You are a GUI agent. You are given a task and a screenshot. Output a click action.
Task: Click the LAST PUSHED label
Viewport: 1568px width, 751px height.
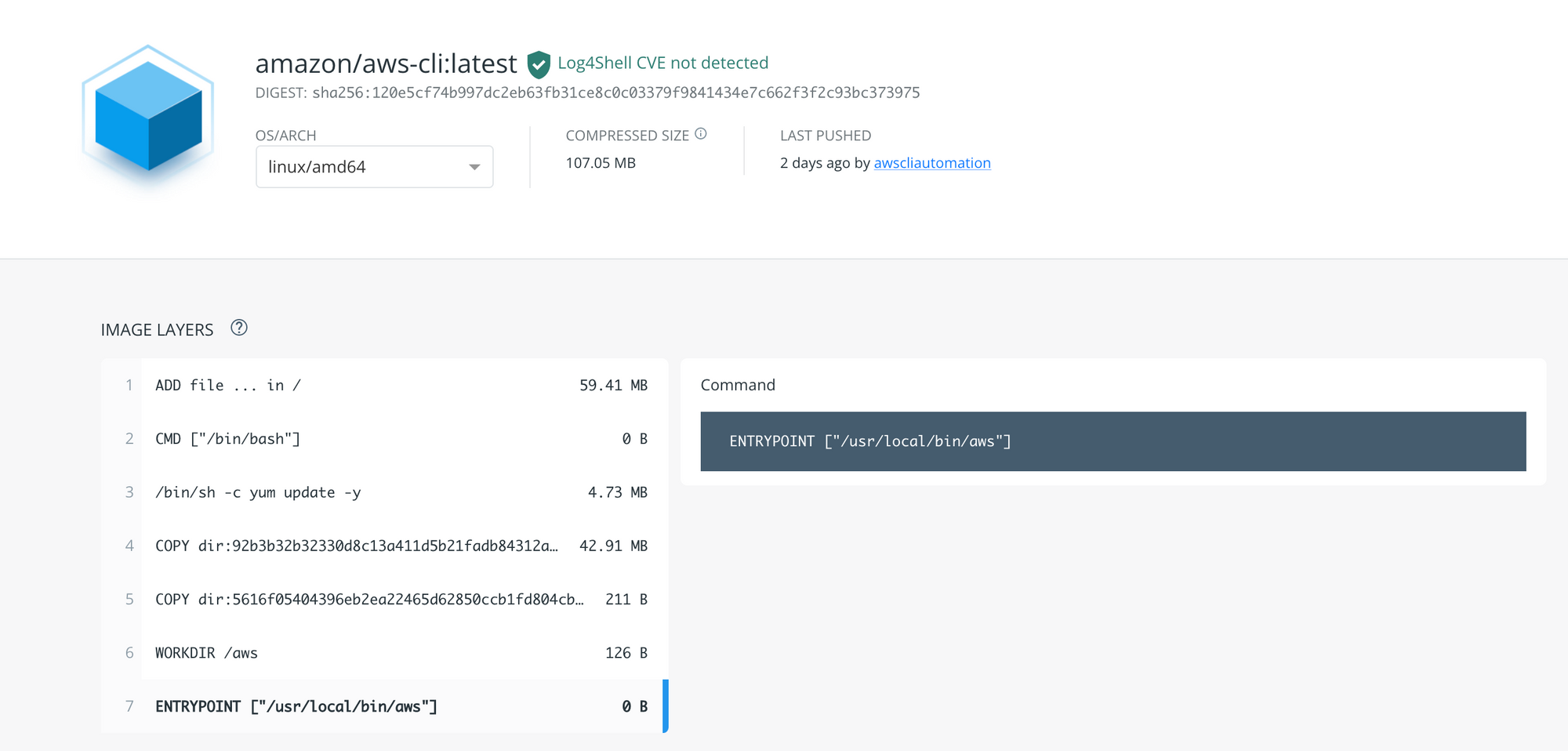coord(826,136)
